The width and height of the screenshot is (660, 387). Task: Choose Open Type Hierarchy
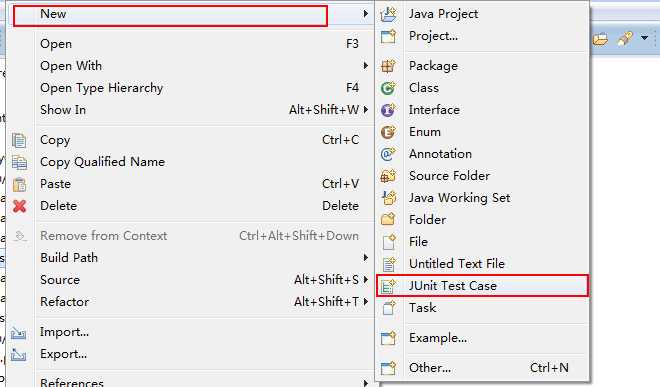coord(101,88)
